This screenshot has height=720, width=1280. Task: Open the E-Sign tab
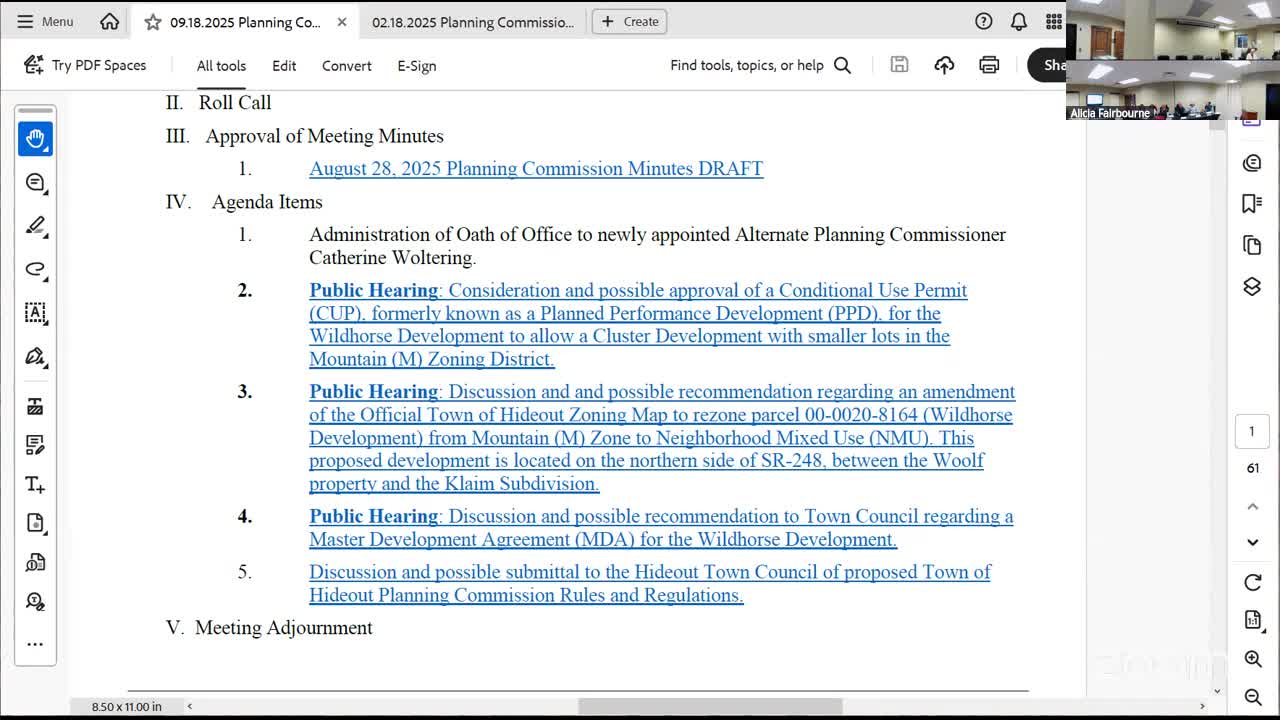(x=417, y=66)
